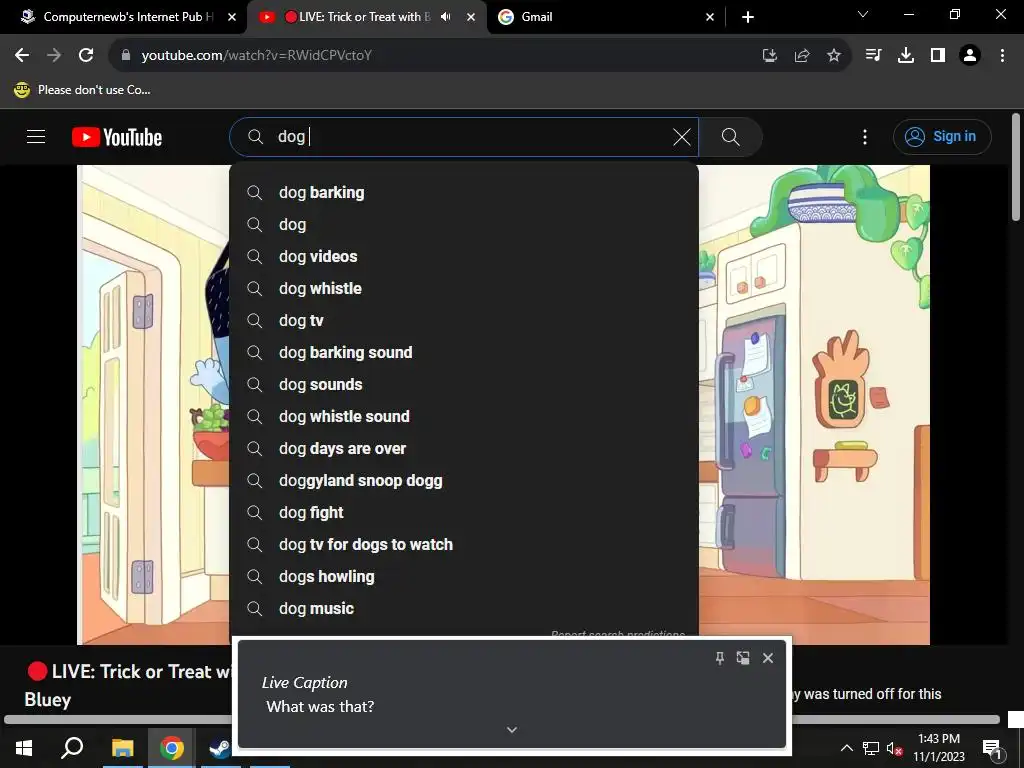Expand Live Caption with down chevron

512,729
